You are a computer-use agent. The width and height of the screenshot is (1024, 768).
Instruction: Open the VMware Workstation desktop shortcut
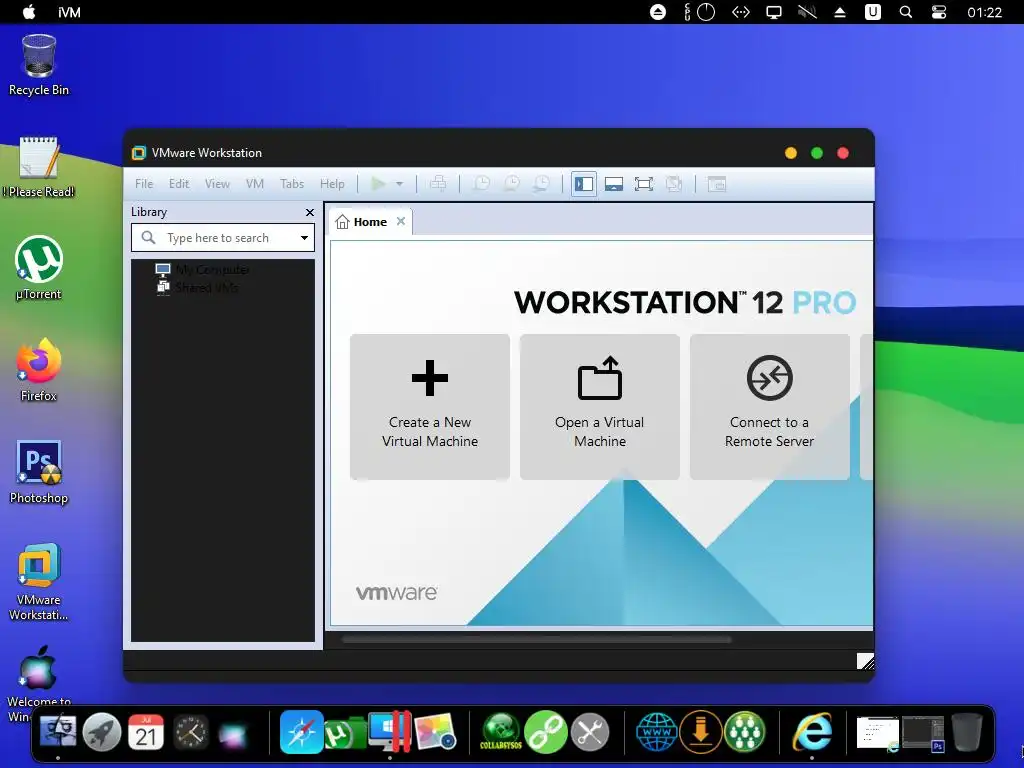pos(39,581)
